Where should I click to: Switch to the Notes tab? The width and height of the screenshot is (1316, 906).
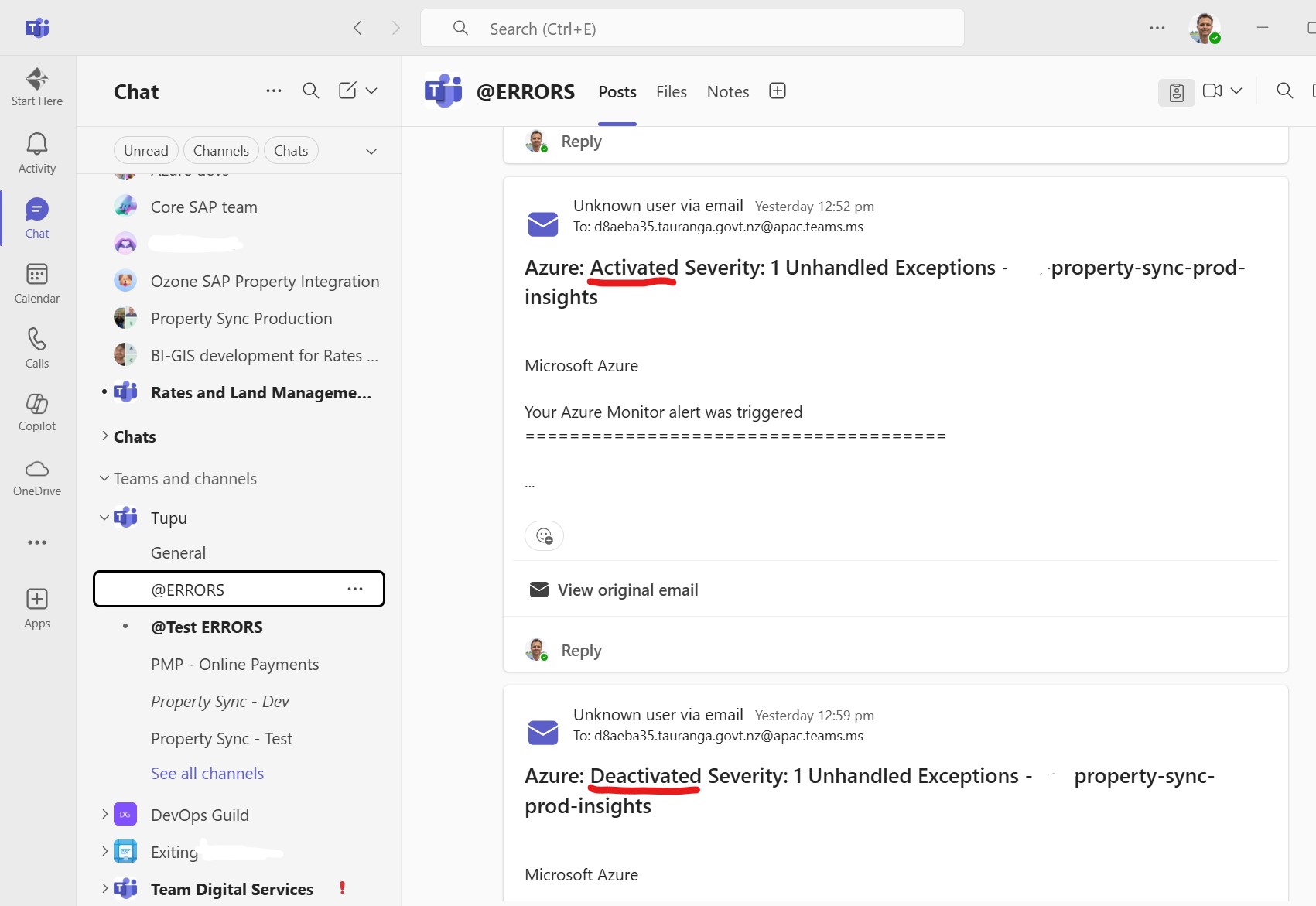pos(727,92)
